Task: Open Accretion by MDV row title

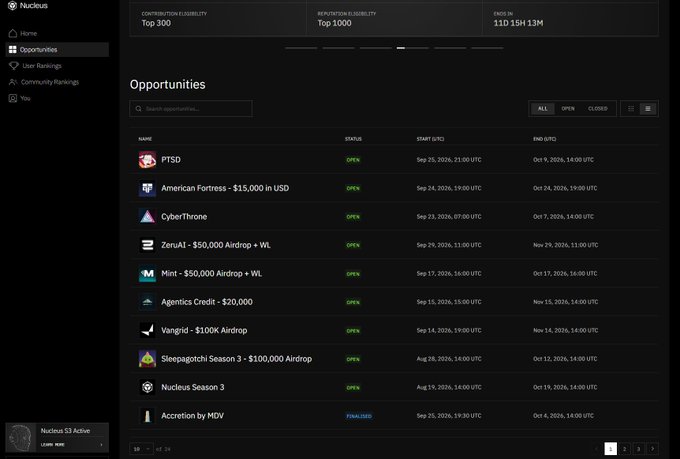Action: click(193, 416)
